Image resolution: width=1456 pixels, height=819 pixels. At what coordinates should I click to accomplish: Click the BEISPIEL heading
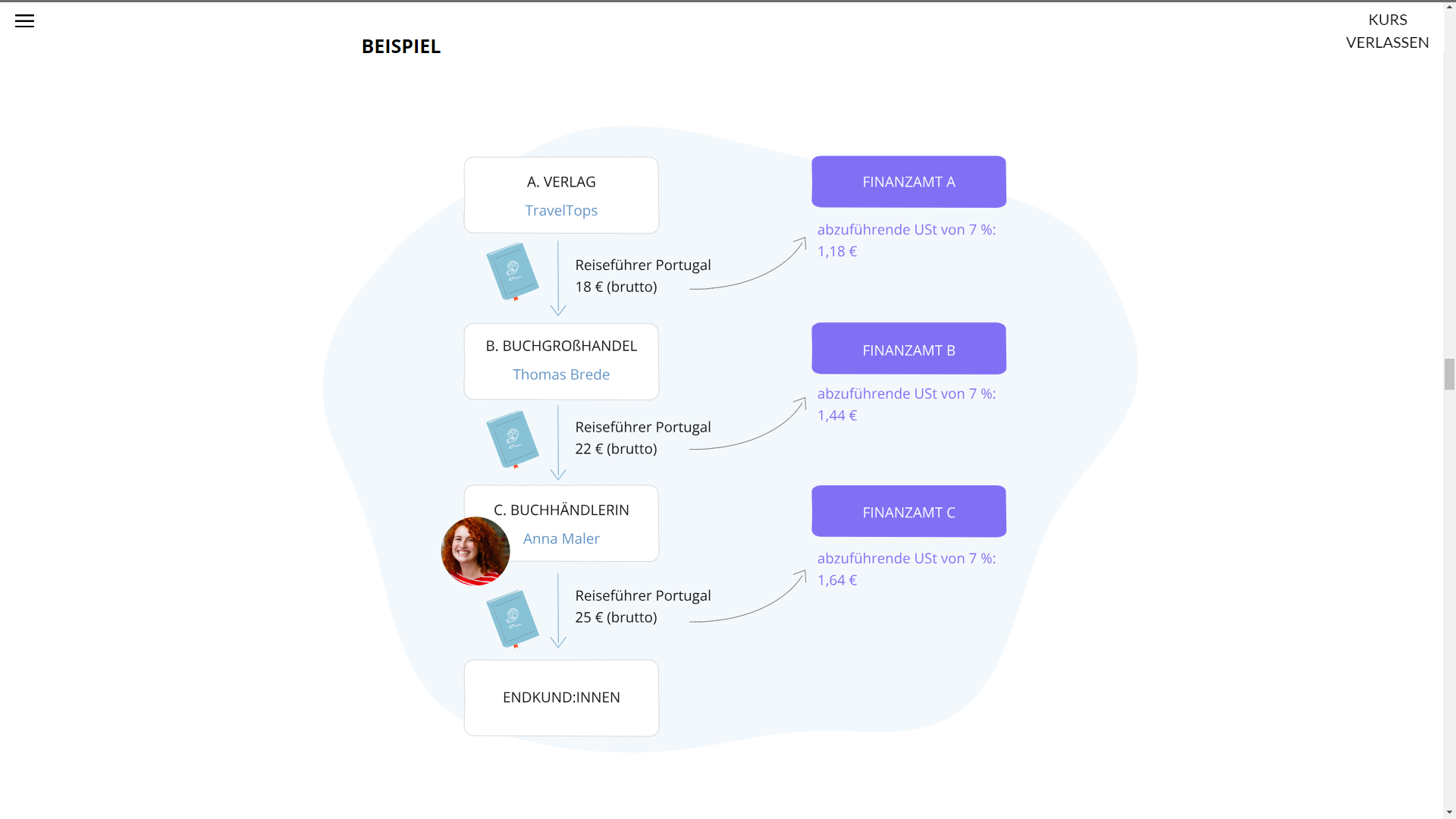click(401, 46)
